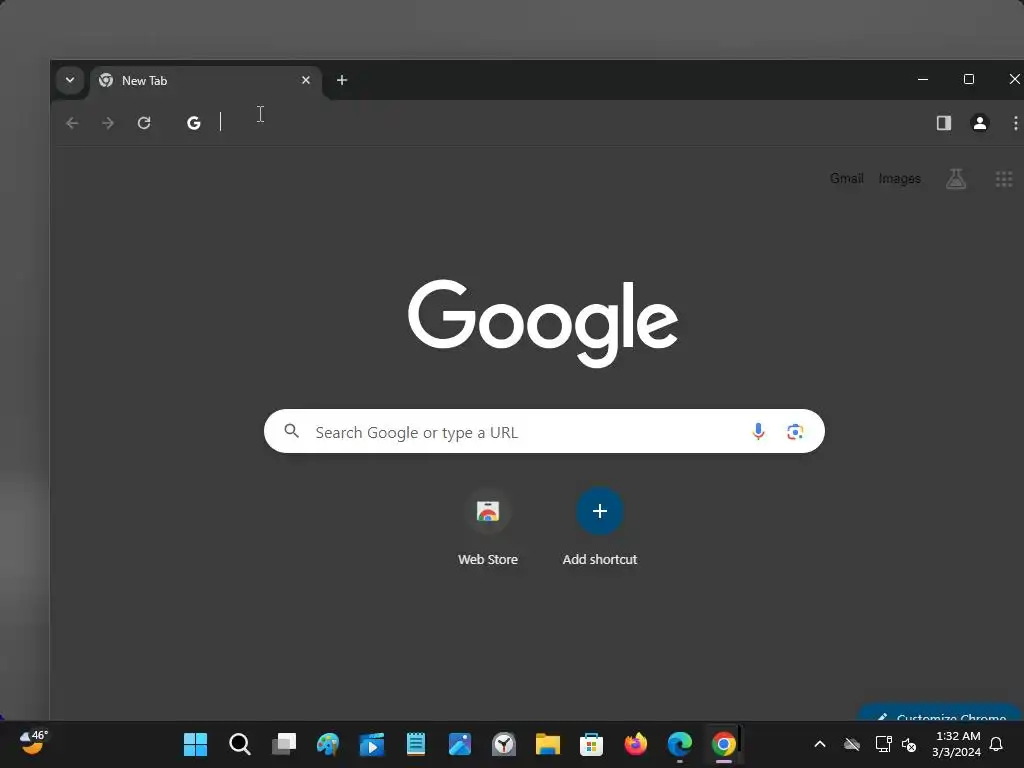Click the Customize Chrome button
Screen dimensions: 1024x768
[x=941, y=713]
